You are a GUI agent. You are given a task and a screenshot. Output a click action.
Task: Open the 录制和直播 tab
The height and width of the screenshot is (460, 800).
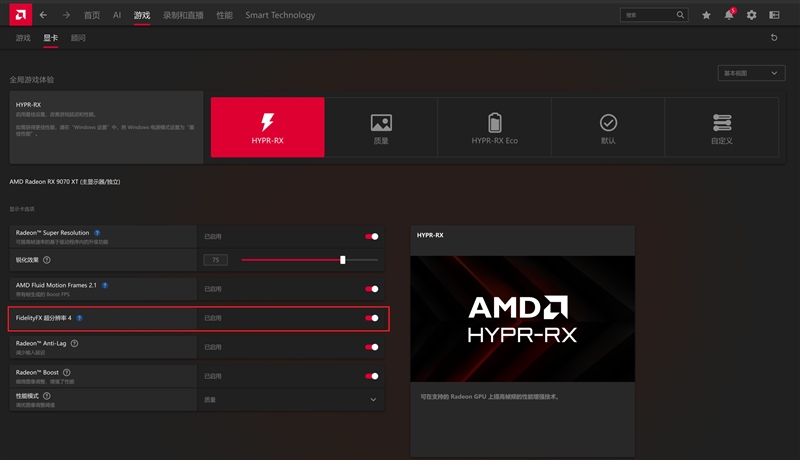(183, 15)
